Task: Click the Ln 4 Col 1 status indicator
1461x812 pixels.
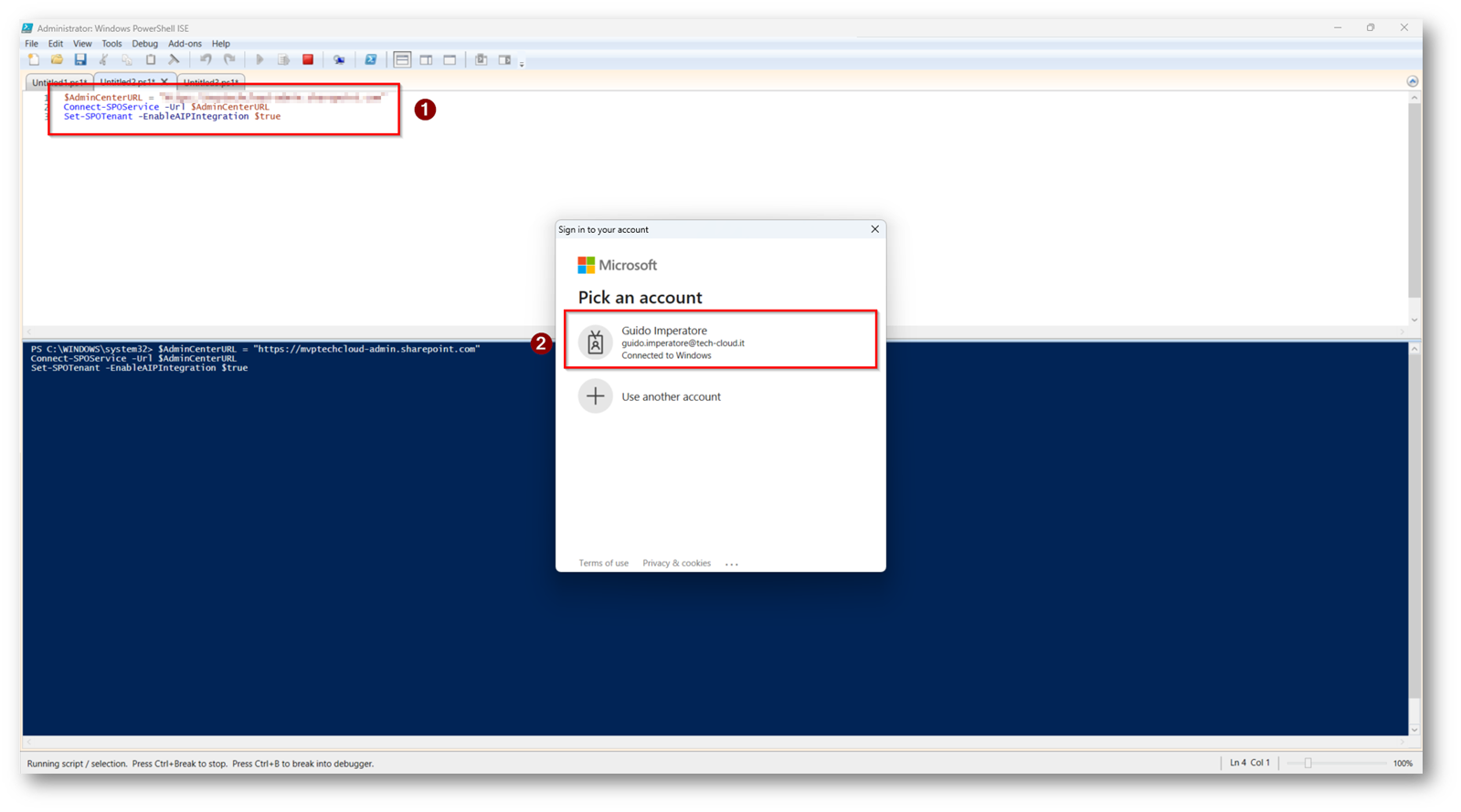Action: [1249, 763]
